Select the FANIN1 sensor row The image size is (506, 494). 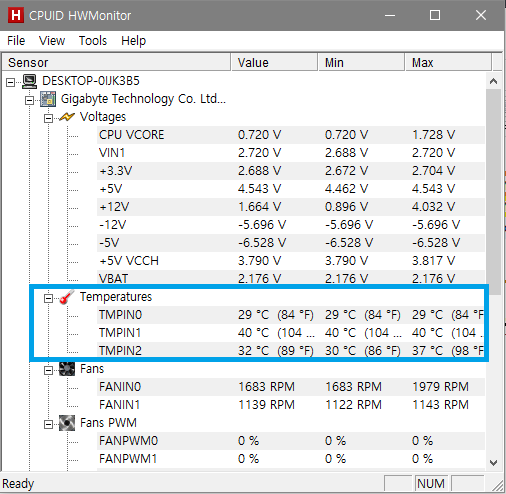(x=291, y=405)
